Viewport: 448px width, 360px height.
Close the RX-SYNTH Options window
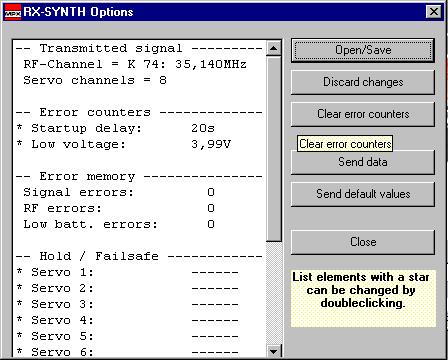(x=434, y=12)
